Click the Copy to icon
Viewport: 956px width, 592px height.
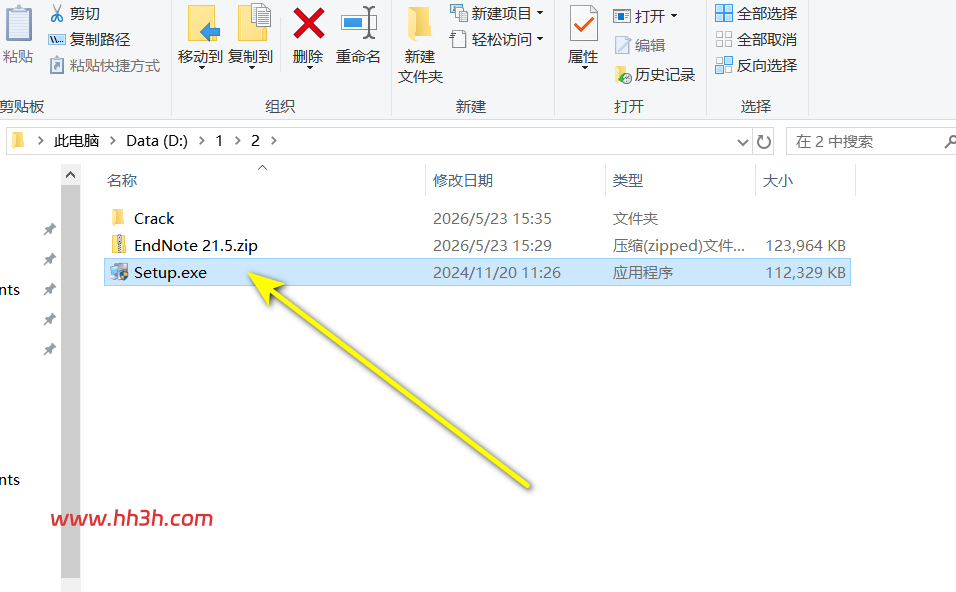252,23
